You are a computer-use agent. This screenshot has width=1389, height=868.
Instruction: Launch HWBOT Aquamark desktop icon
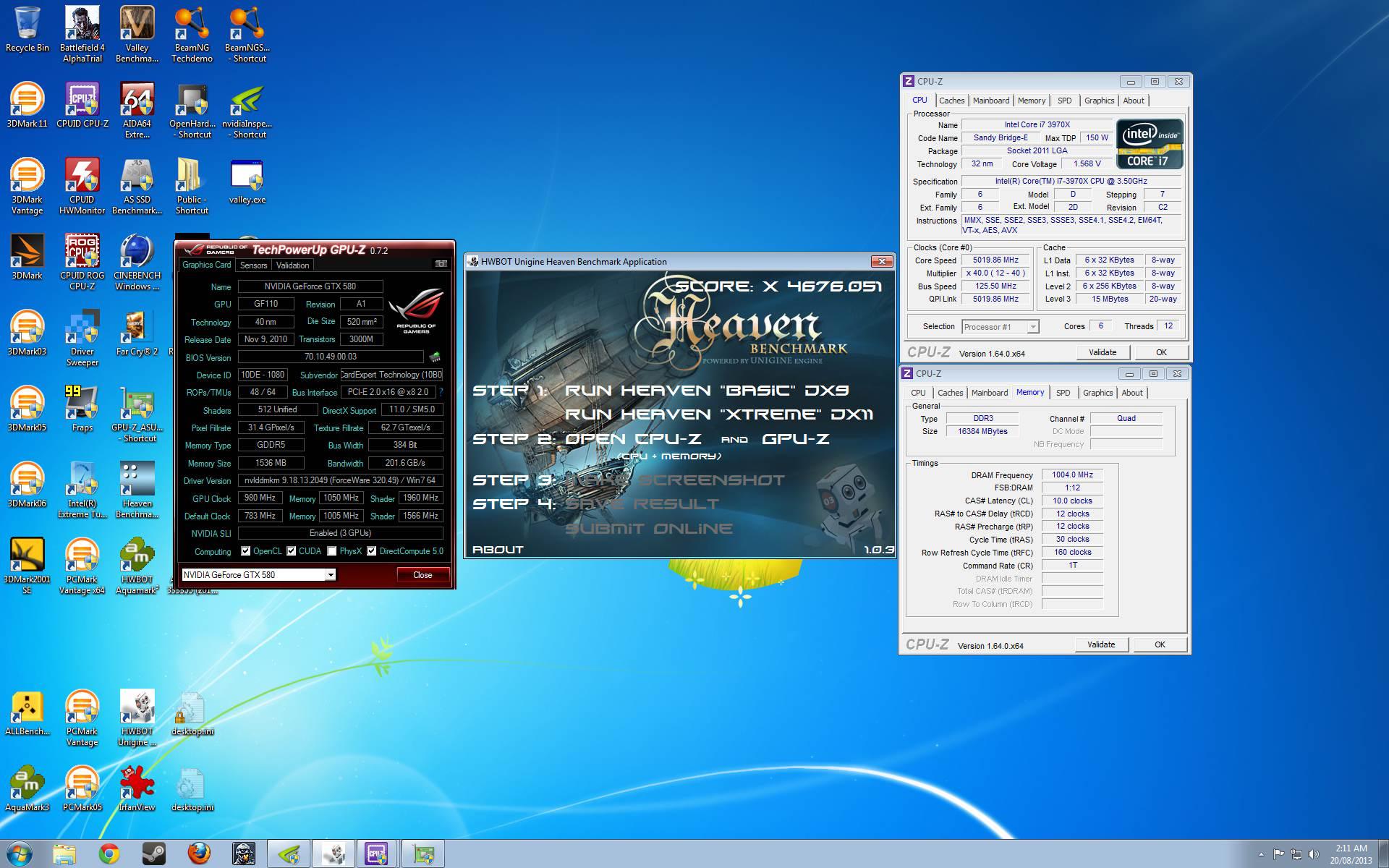(137, 566)
